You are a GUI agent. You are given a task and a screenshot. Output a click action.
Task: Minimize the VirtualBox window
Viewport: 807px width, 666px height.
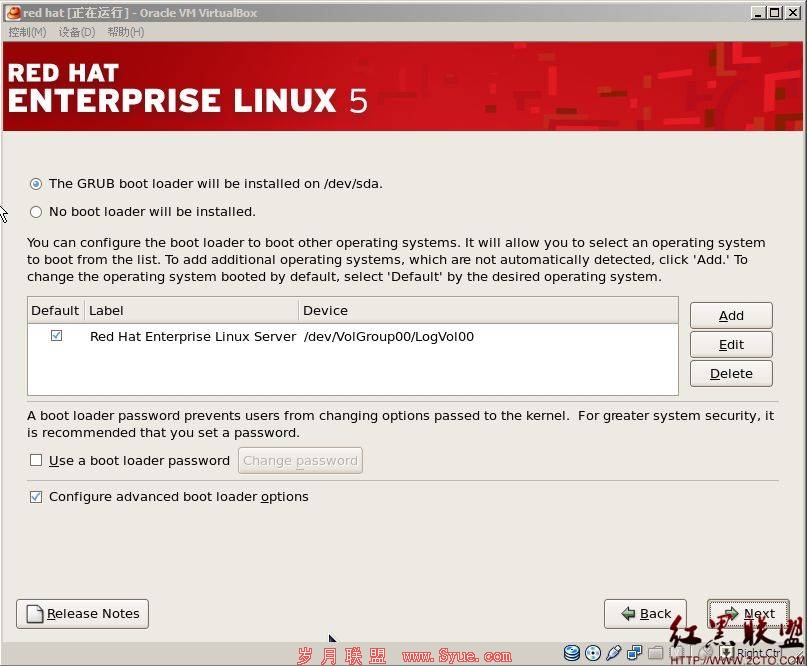click(757, 13)
